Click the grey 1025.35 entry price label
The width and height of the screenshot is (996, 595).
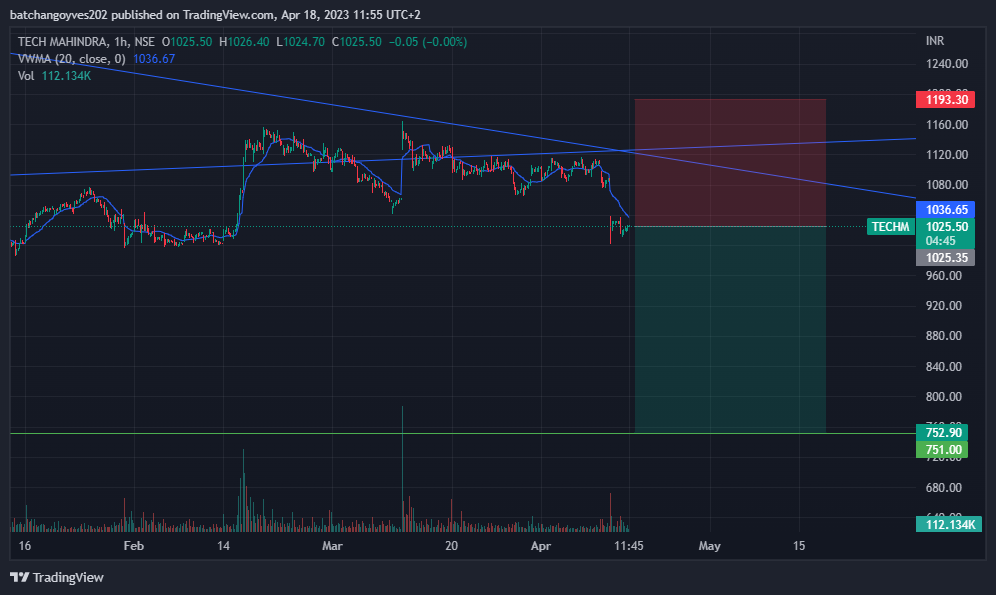(945, 258)
